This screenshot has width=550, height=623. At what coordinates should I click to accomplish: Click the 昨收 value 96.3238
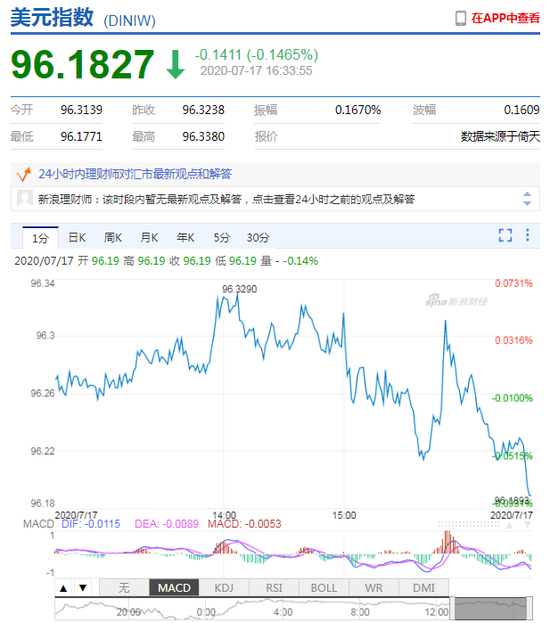click(203, 110)
